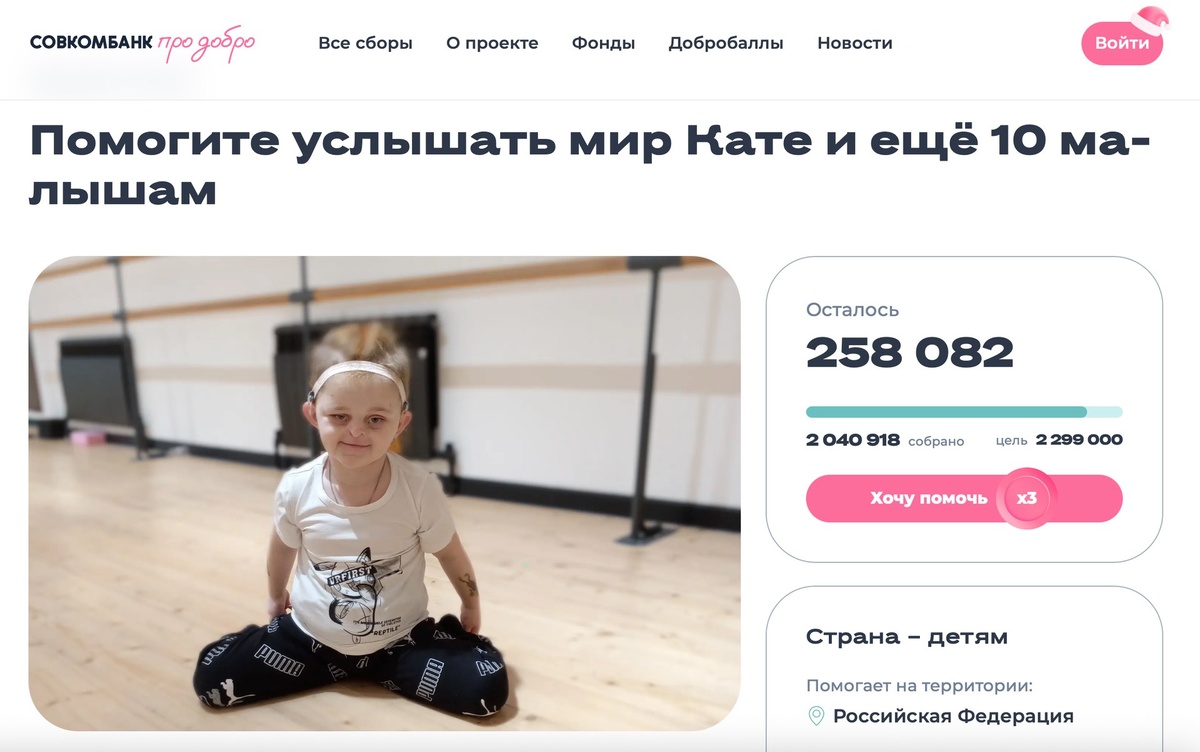The width and height of the screenshot is (1200, 752).
Task: Open the О проекте page
Action: (492, 43)
